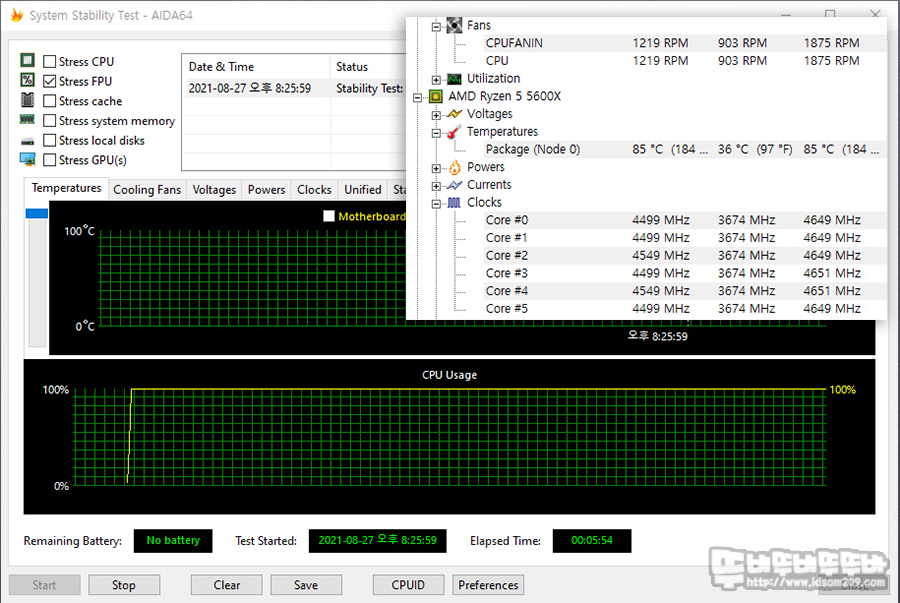The image size is (900, 603).
Task: Collapse the Clocks tree node
Action: (436, 204)
